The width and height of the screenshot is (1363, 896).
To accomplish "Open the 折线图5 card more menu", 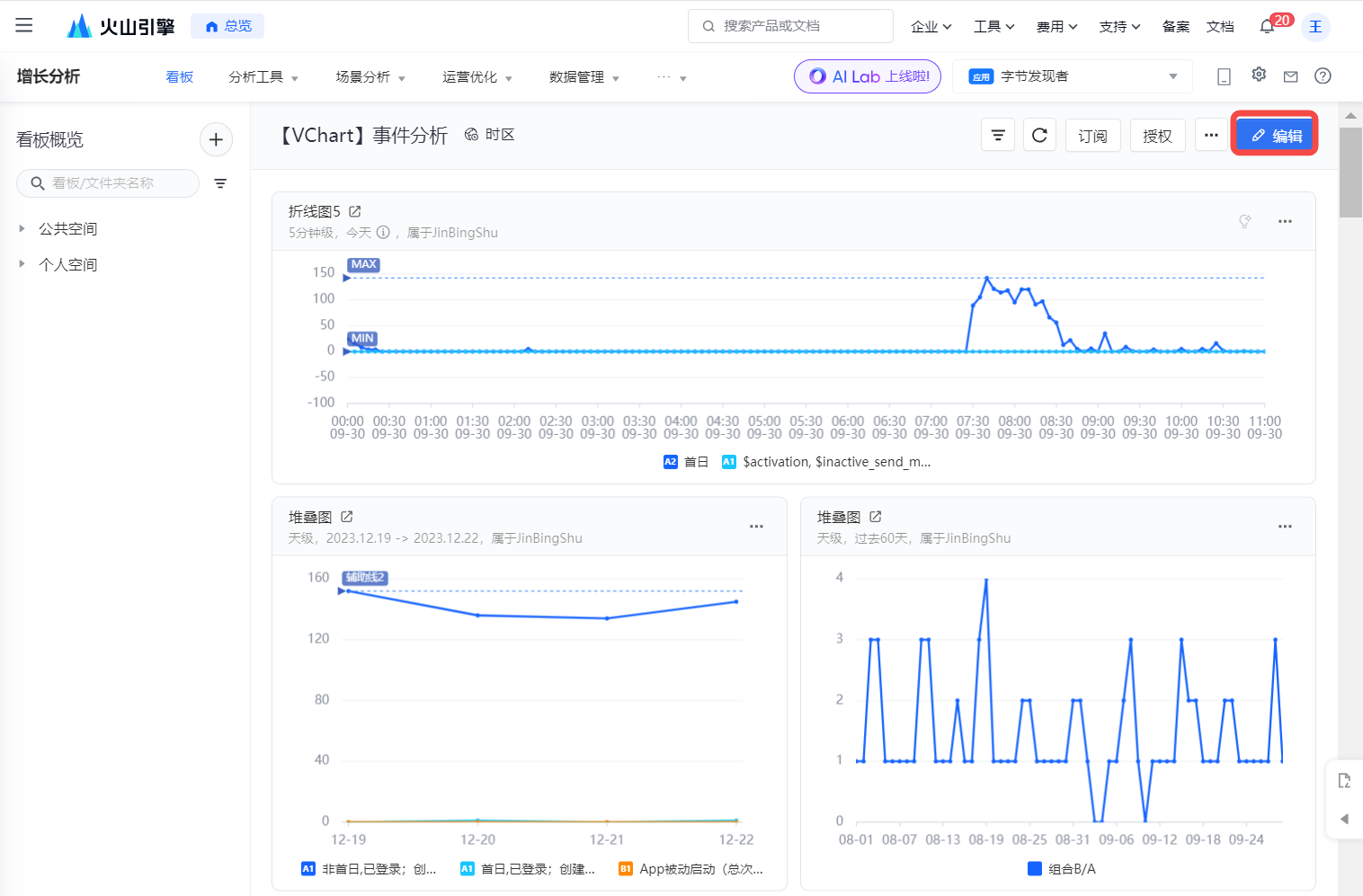I will [x=1285, y=221].
